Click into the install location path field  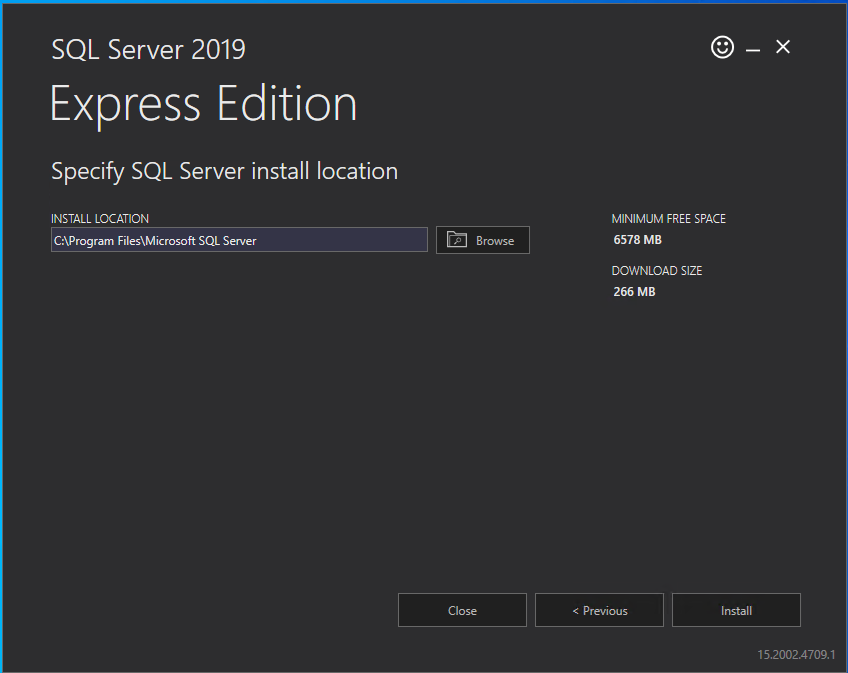click(x=239, y=240)
